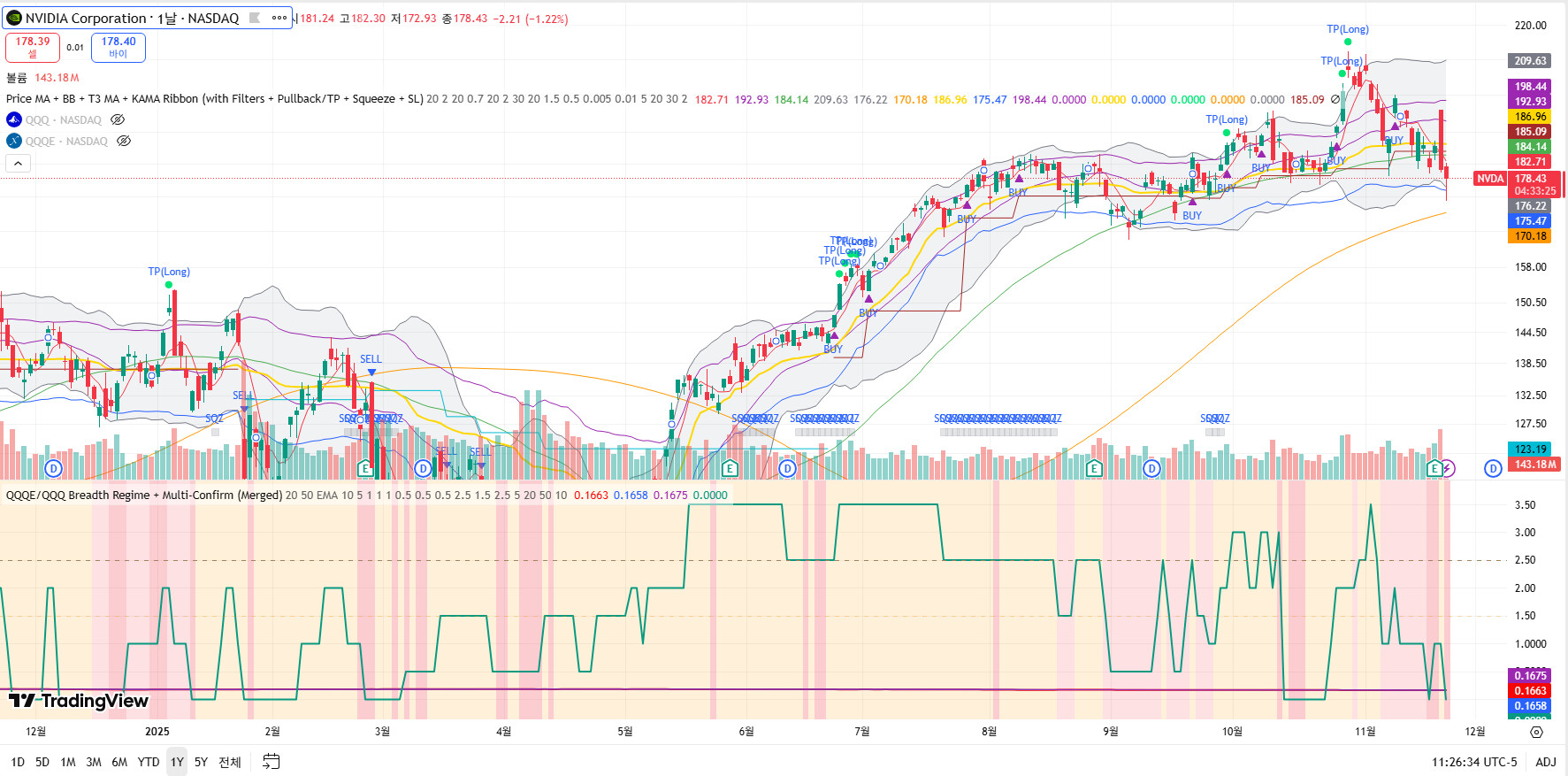Click the 2025 label on time axis

click(x=157, y=732)
